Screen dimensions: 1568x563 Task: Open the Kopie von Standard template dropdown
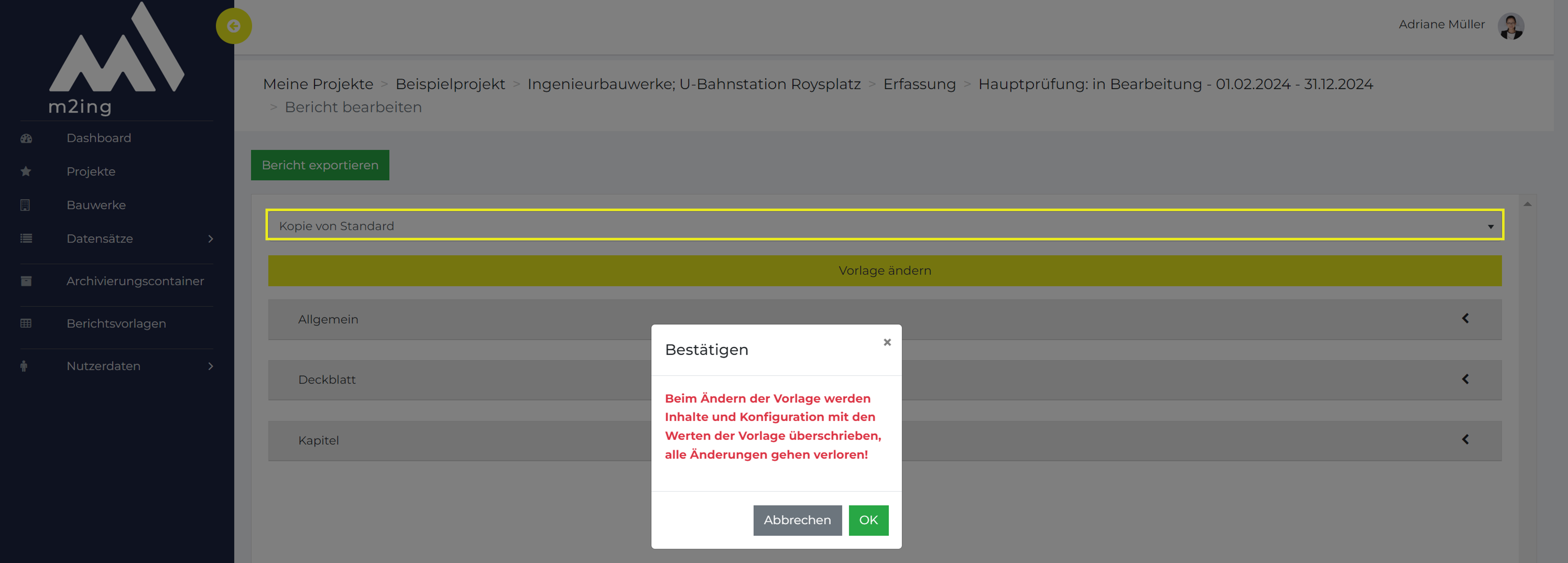pos(884,225)
